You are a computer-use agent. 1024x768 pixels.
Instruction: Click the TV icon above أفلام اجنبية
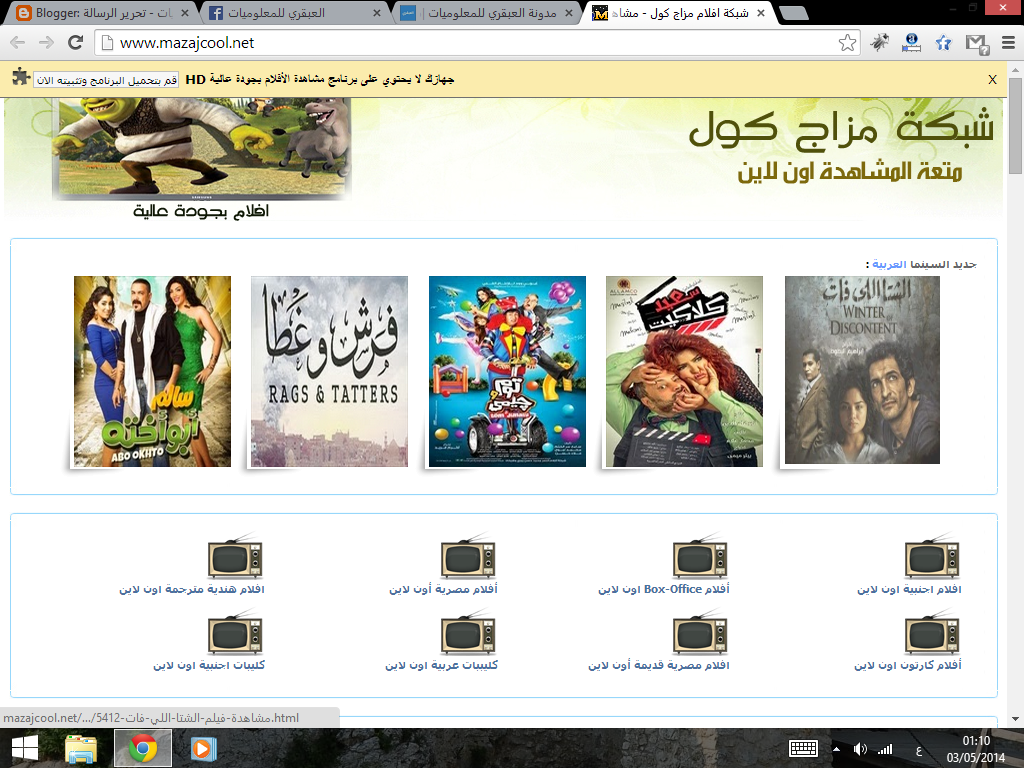point(932,556)
